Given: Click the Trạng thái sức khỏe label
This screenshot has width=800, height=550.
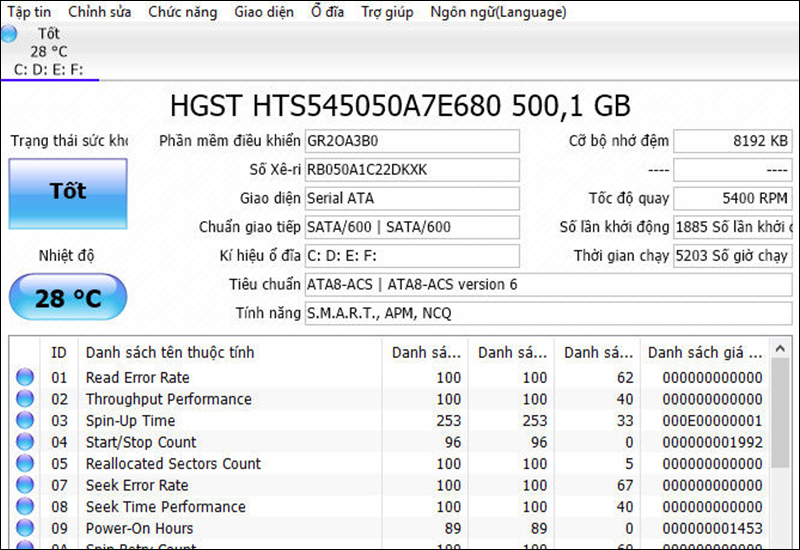Looking at the screenshot, I should click(69, 141).
